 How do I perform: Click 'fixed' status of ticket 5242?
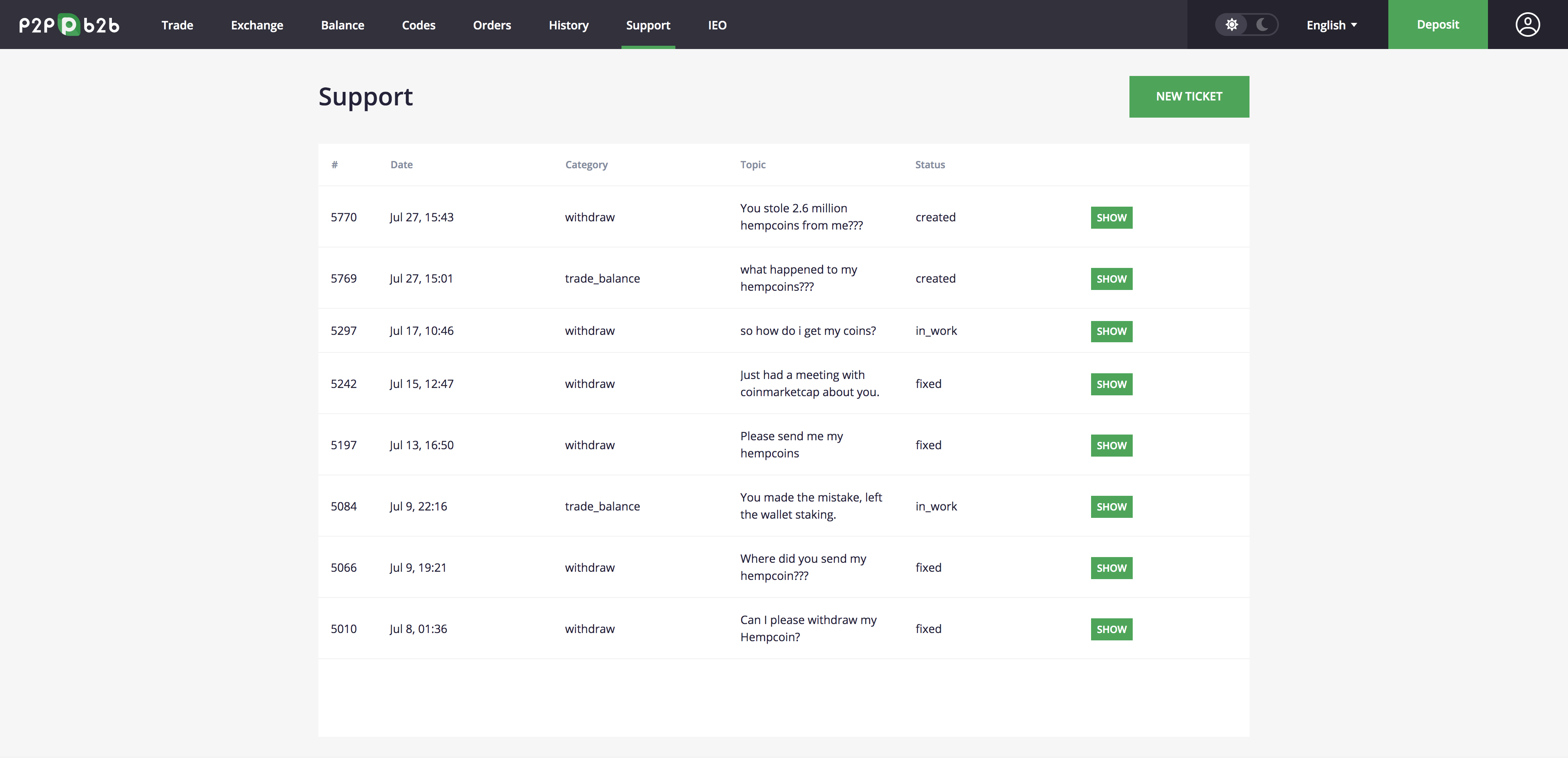pyautogui.click(x=928, y=383)
